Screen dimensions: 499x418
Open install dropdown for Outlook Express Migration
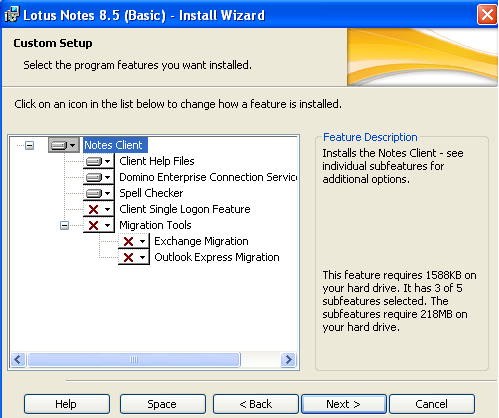point(134,257)
